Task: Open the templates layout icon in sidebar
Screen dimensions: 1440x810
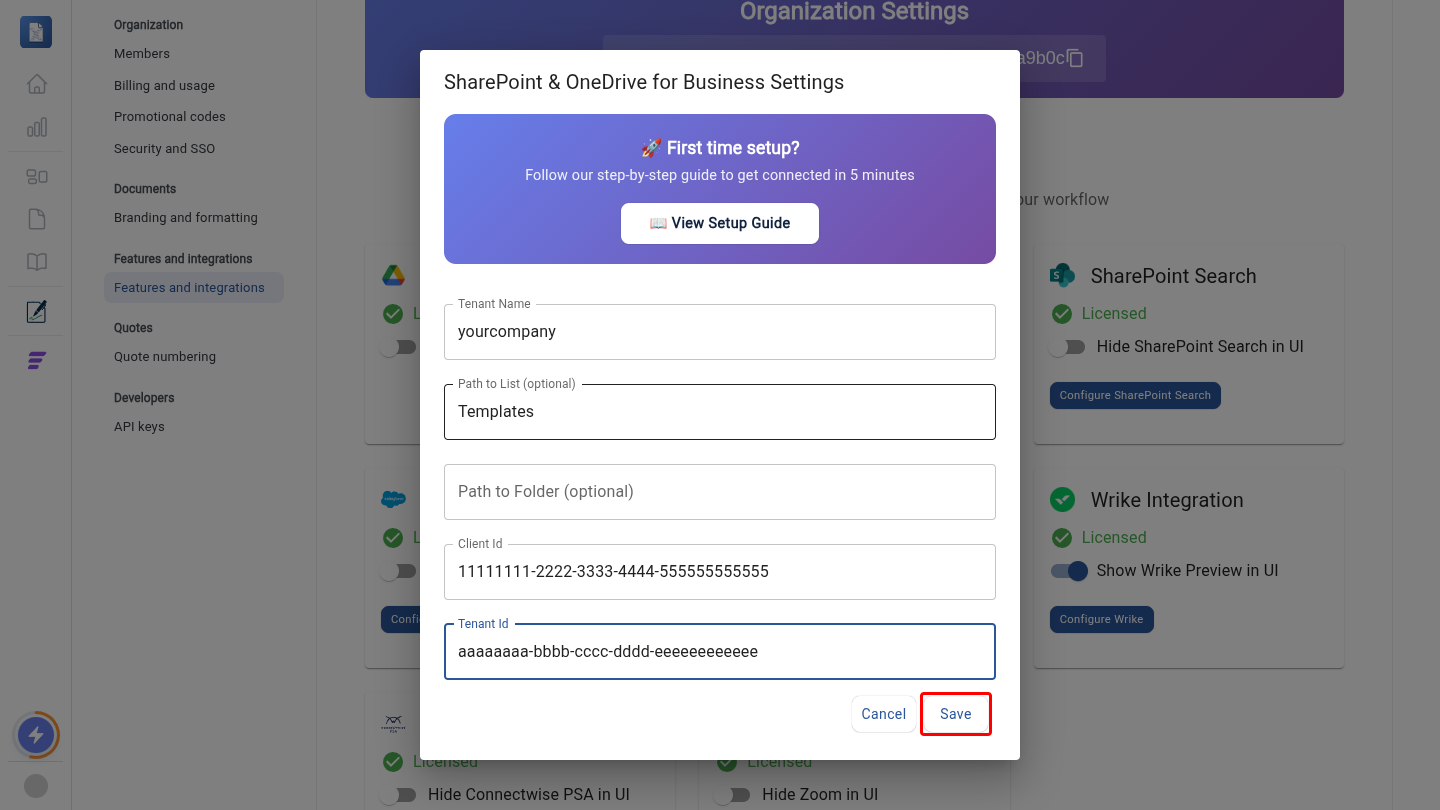Action: (36, 177)
